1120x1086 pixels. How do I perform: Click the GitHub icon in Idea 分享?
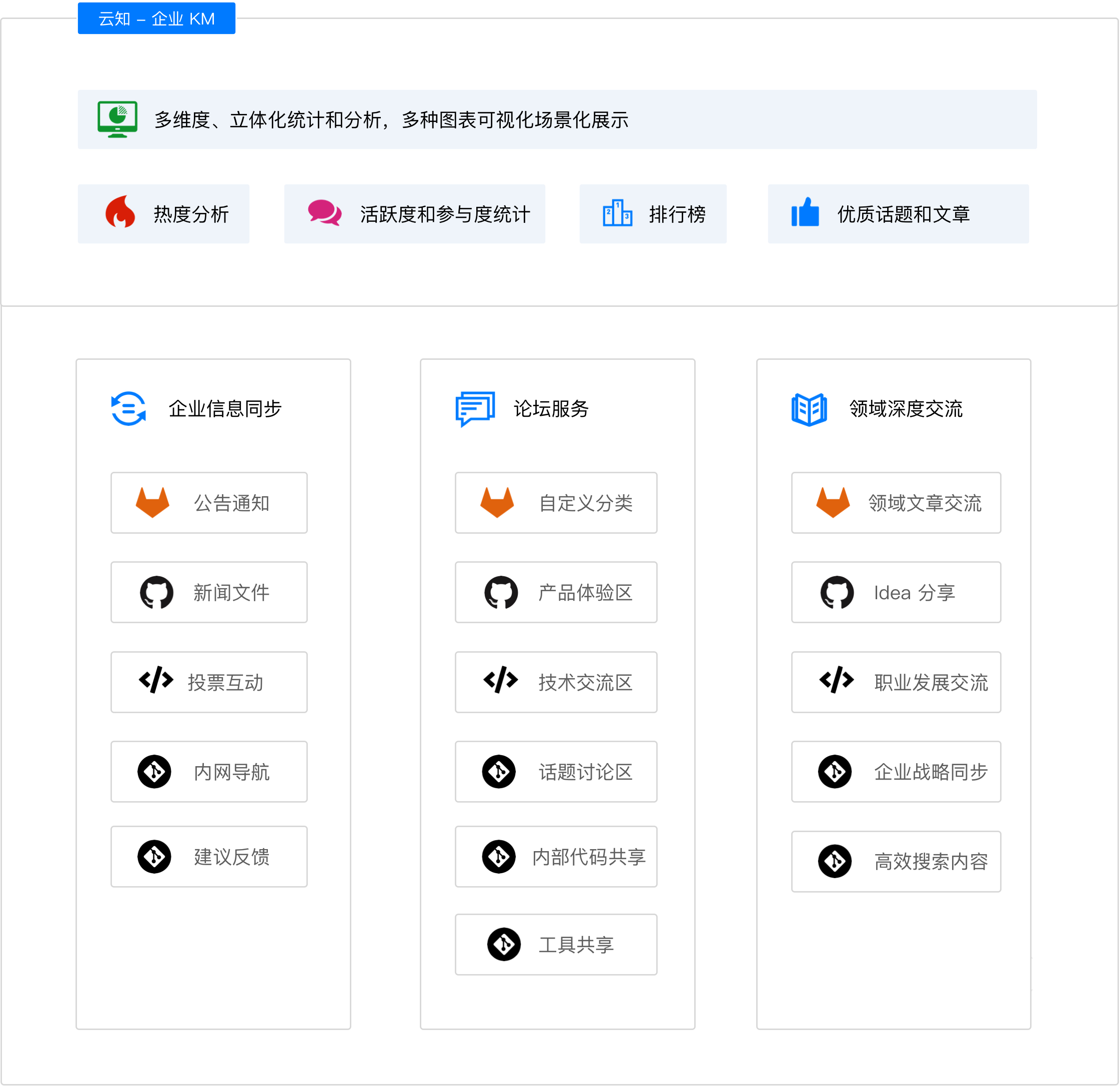(x=837, y=592)
